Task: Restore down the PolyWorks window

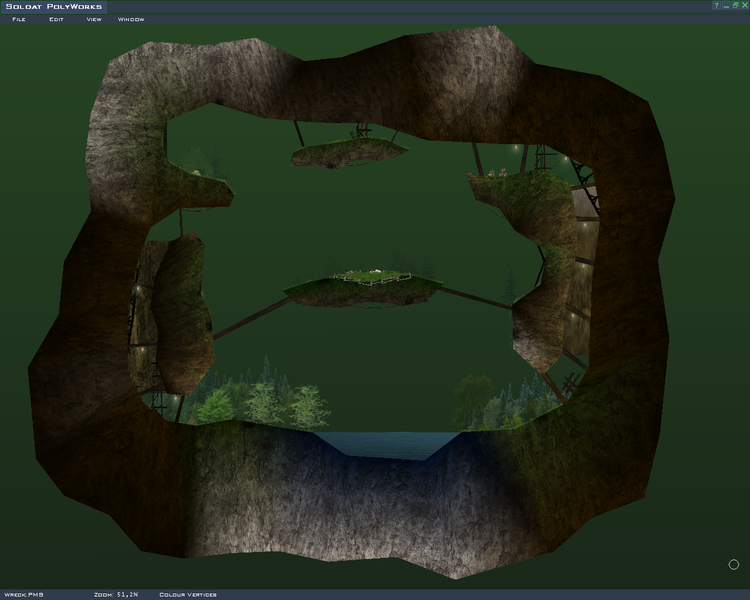Action: click(x=734, y=5)
